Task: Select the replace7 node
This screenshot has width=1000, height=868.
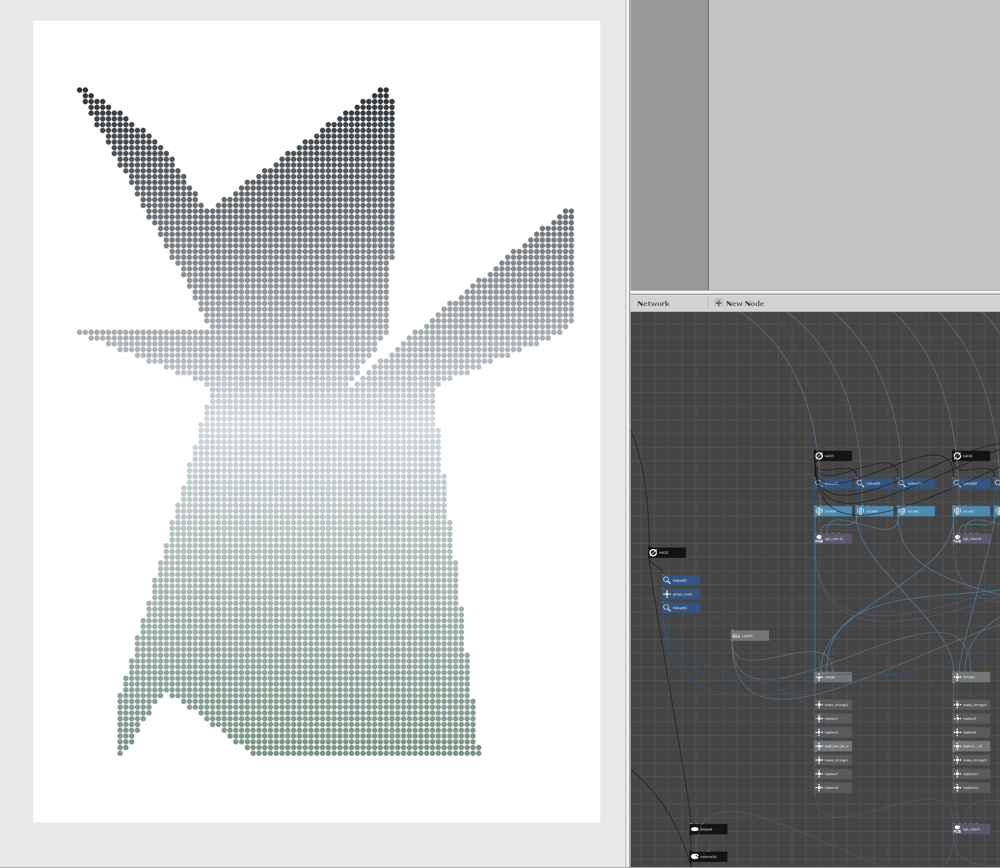Action: pos(833,774)
